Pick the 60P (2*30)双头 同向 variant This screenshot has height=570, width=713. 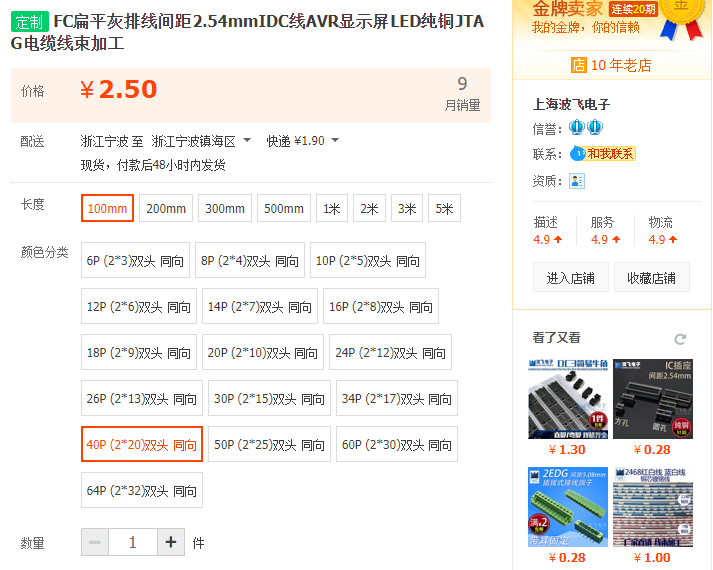397,444
